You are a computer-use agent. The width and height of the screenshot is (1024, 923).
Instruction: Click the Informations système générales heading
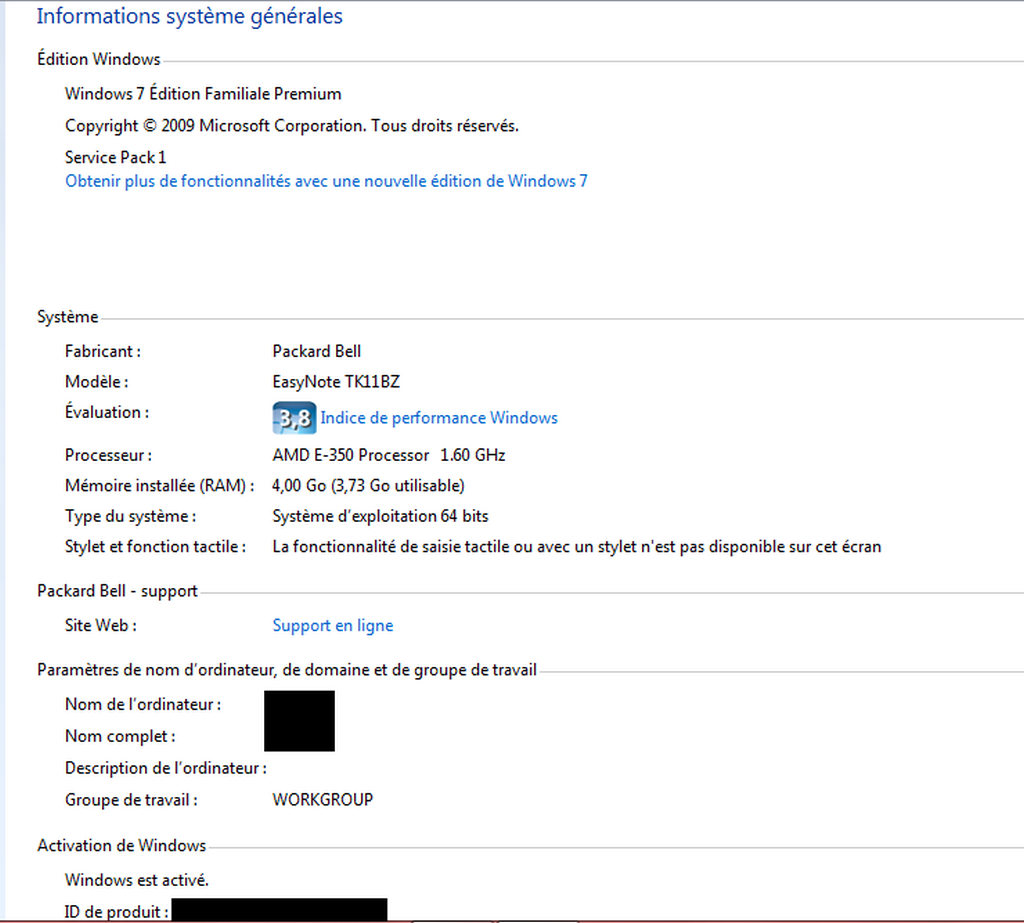(x=189, y=16)
